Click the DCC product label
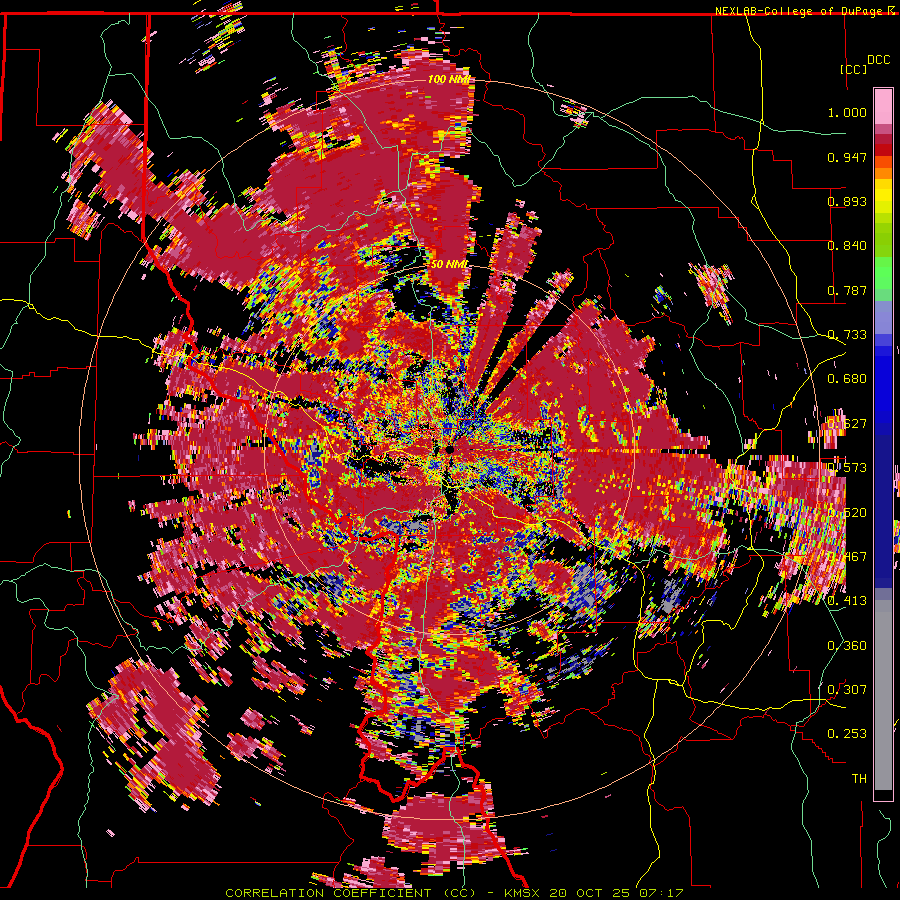The image size is (900, 900). tap(878, 59)
